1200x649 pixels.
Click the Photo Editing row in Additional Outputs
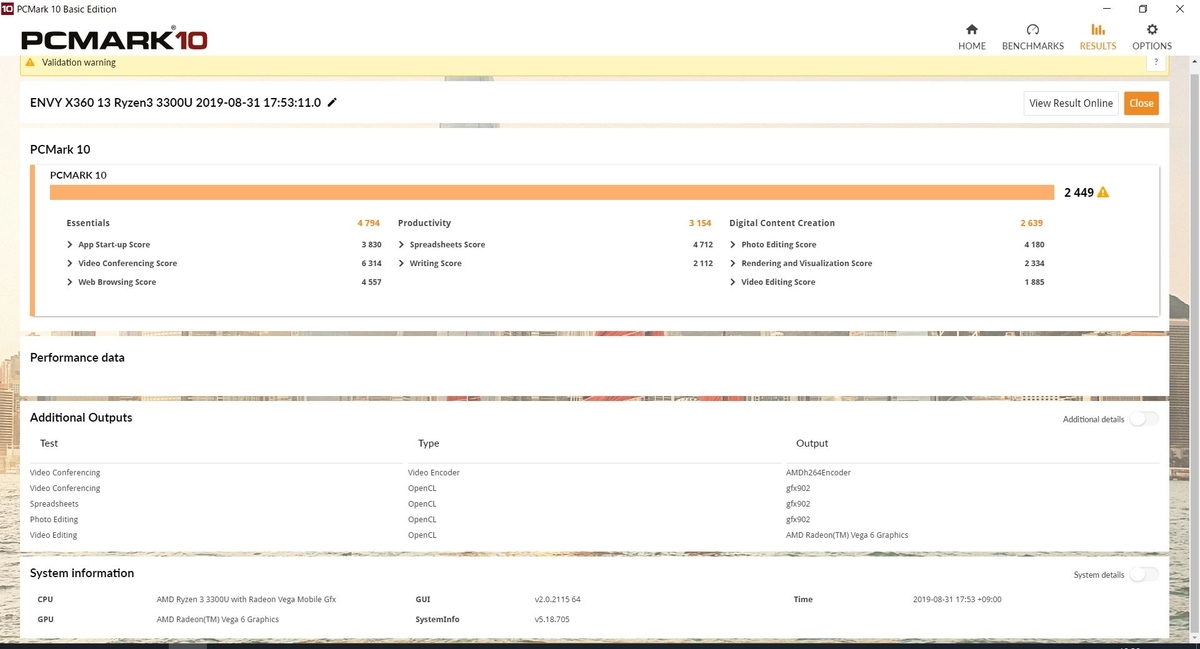pos(594,520)
